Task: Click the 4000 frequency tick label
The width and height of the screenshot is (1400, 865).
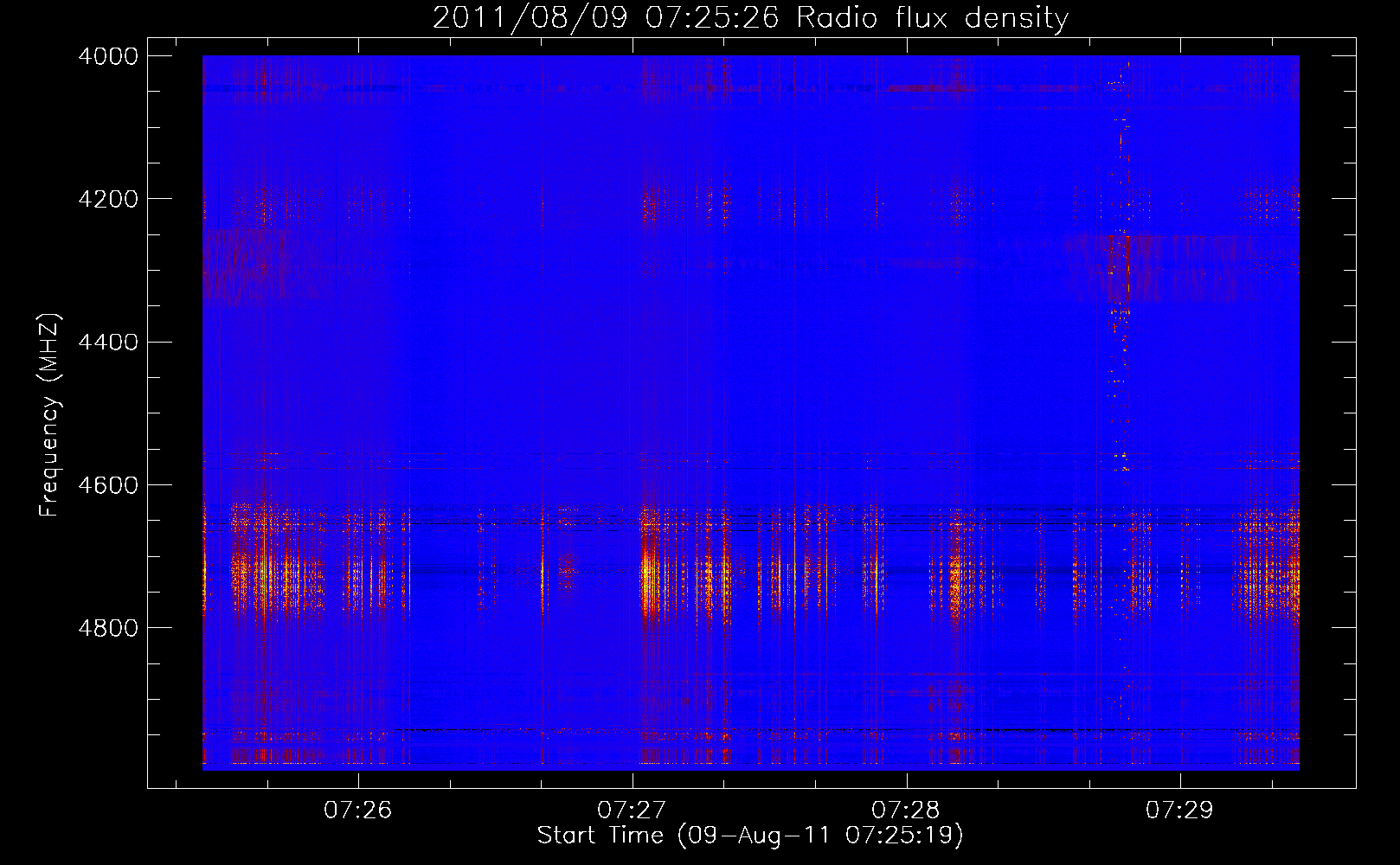Action: (108, 56)
